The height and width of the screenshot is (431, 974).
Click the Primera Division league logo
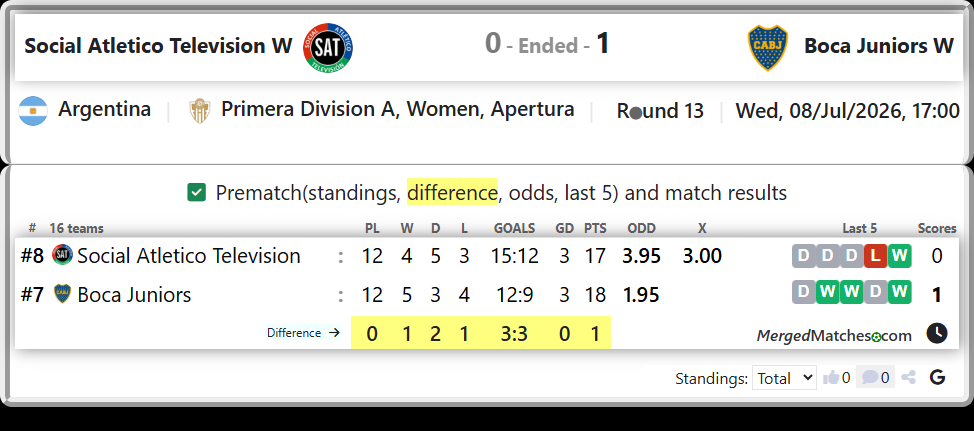[x=199, y=111]
